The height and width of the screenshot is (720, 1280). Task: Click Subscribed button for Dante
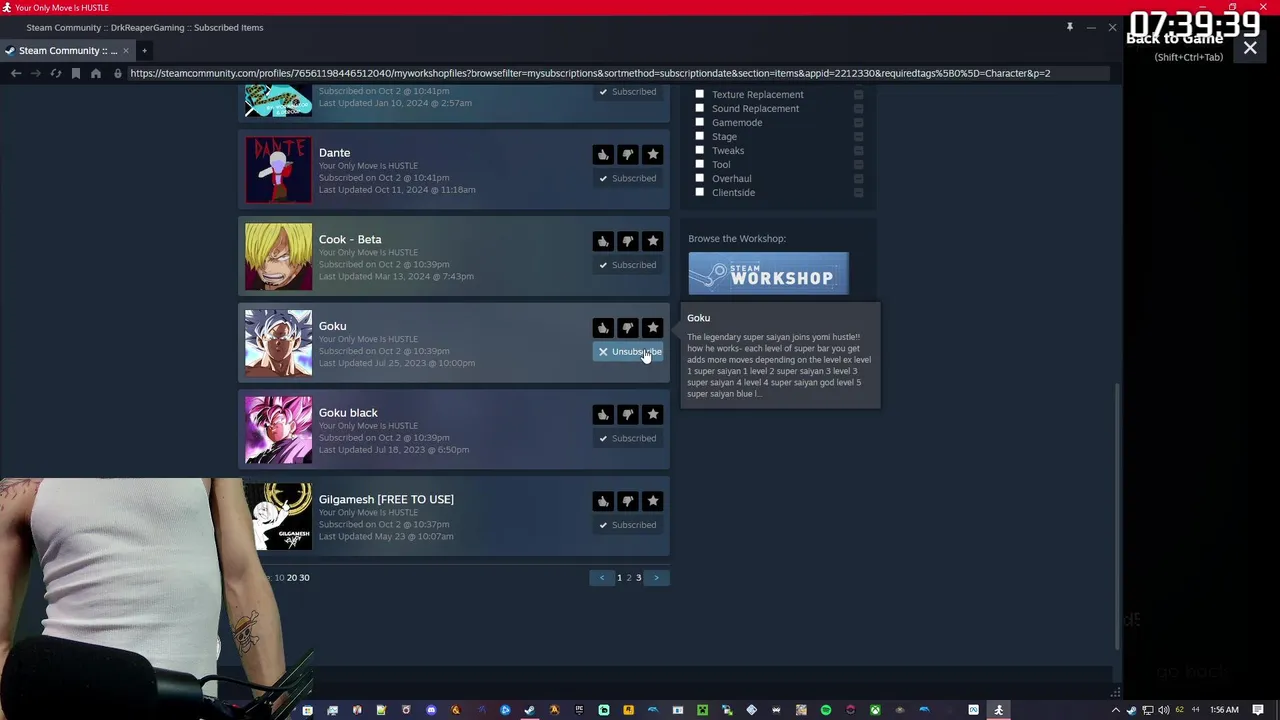click(x=628, y=178)
